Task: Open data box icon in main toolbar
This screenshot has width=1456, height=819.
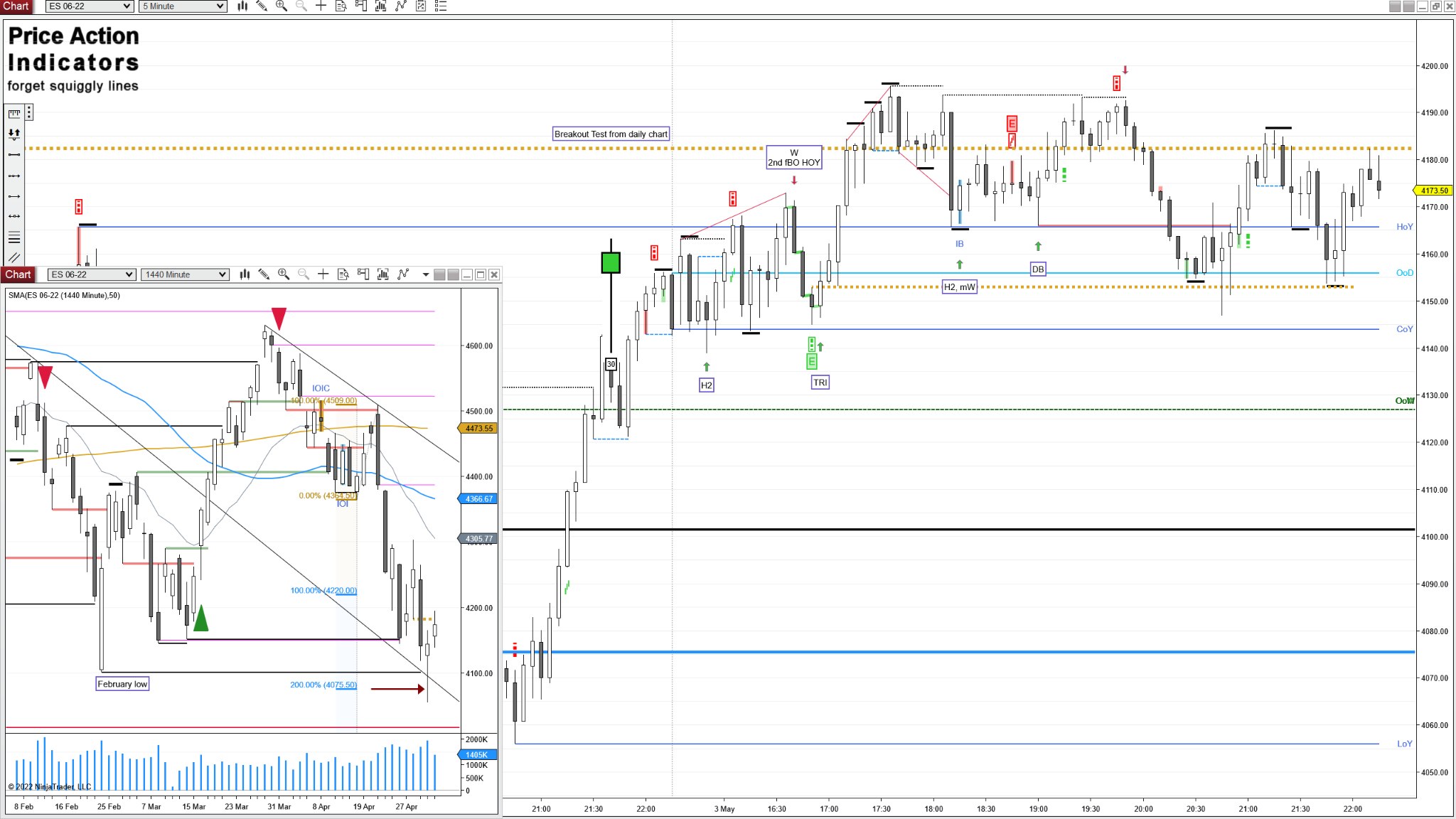Action: [x=341, y=6]
